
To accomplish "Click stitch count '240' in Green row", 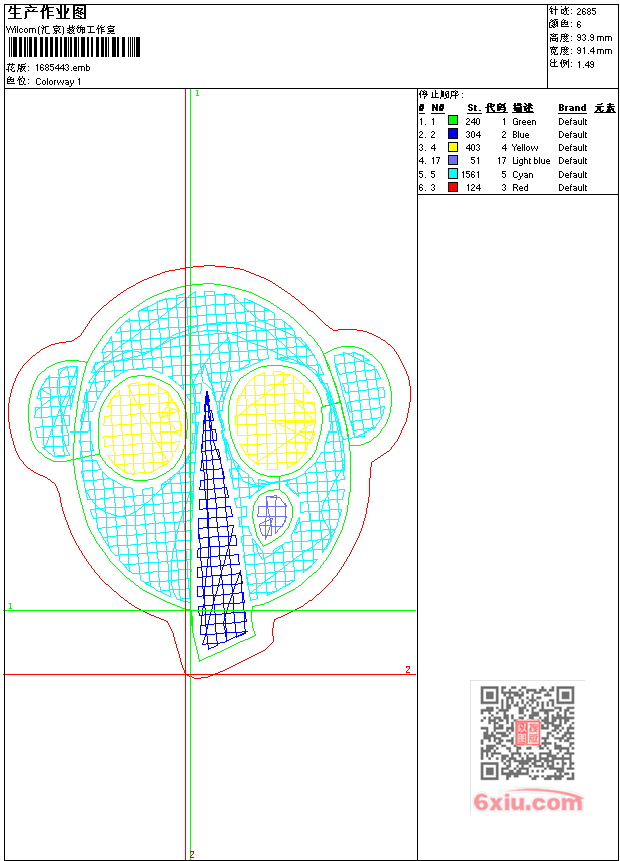I will pyautogui.click(x=473, y=121).
